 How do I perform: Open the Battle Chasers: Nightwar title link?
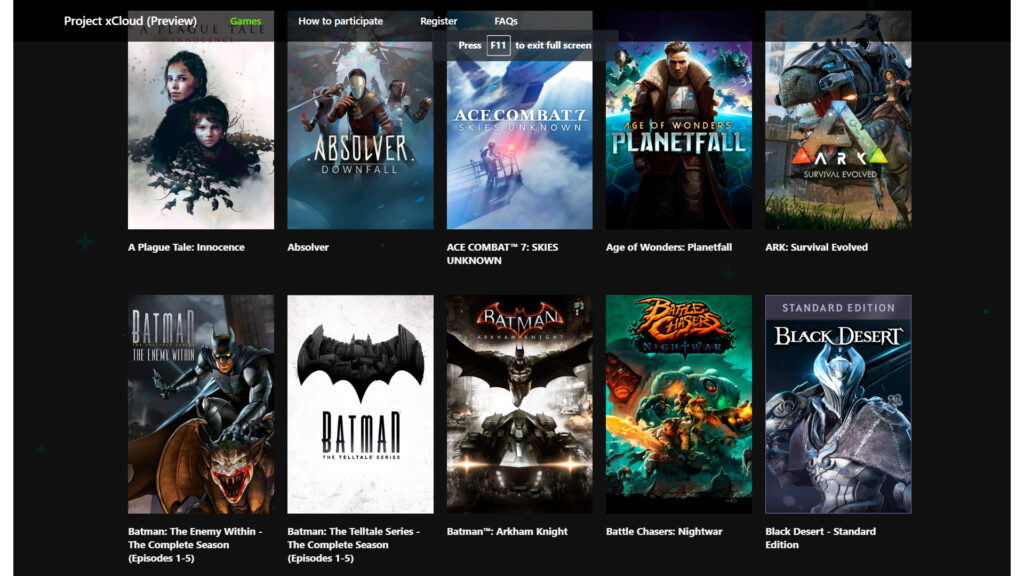[x=664, y=532]
